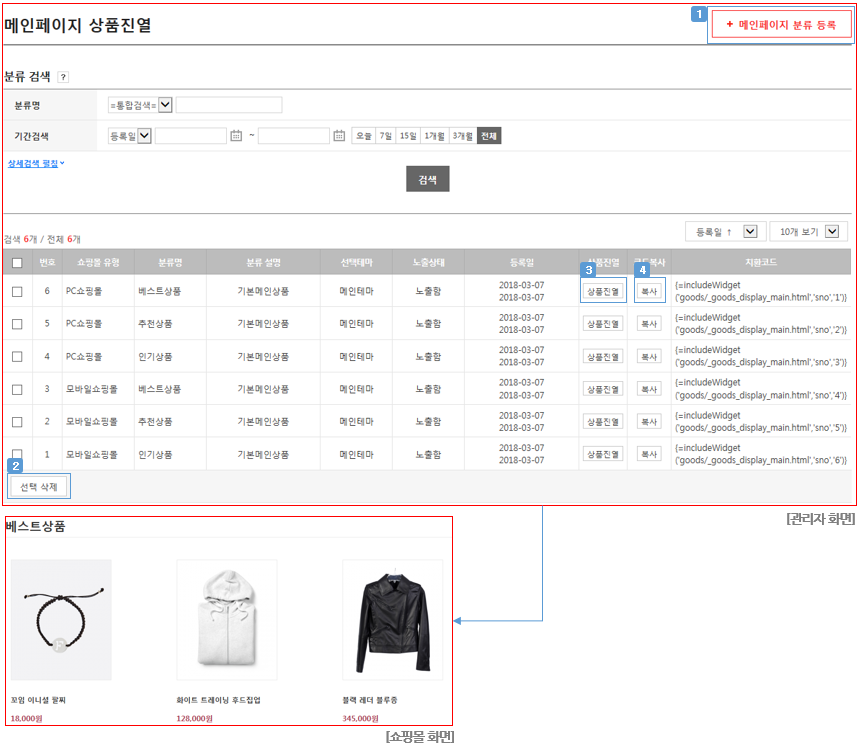Click the question mark help icon
Screen dimensions: 859x745
(x=64, y=77)
